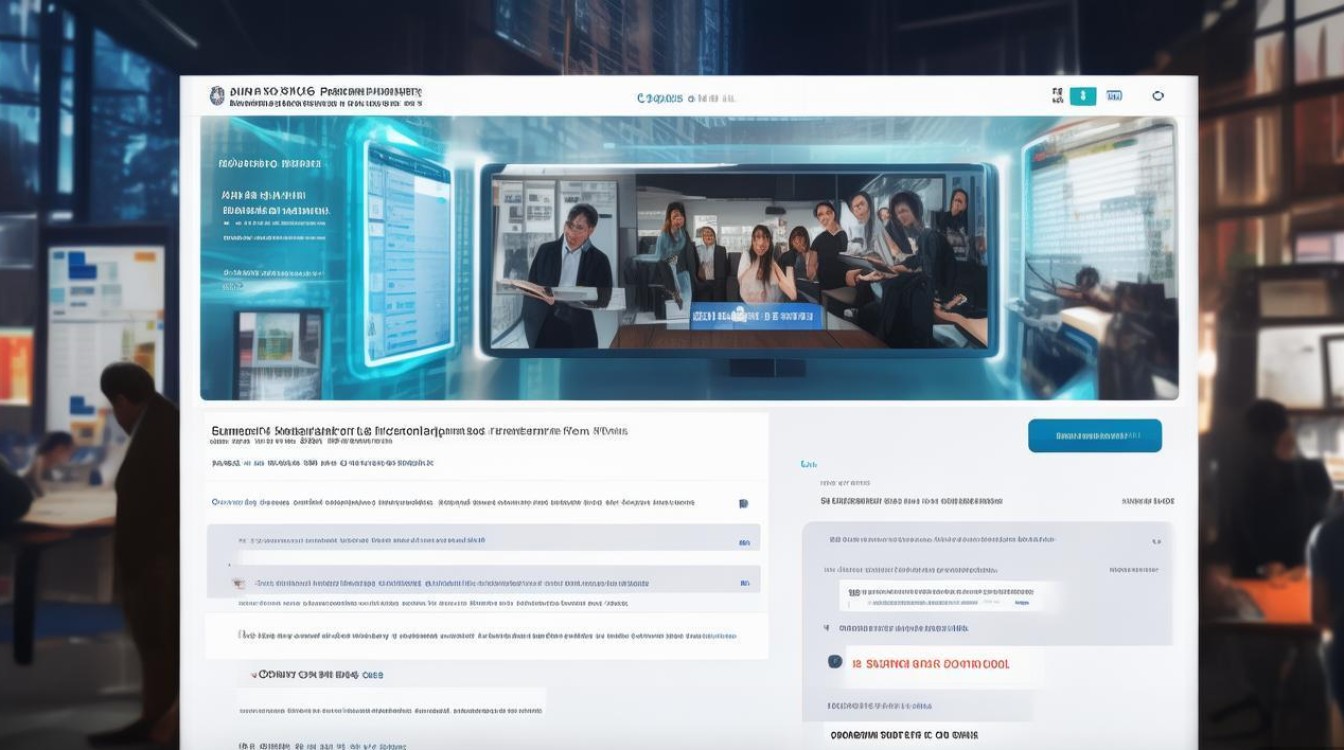Click the round site logo in the header
This screenshot has height=750, width=1344.
217,96
